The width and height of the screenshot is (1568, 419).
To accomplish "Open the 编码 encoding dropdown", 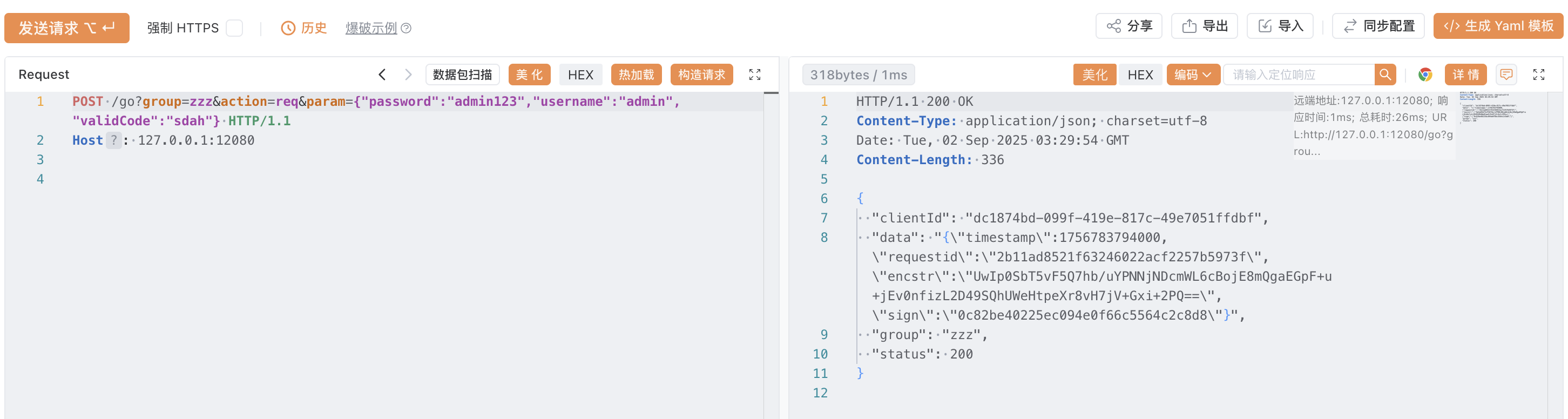I will [1192, 75].
